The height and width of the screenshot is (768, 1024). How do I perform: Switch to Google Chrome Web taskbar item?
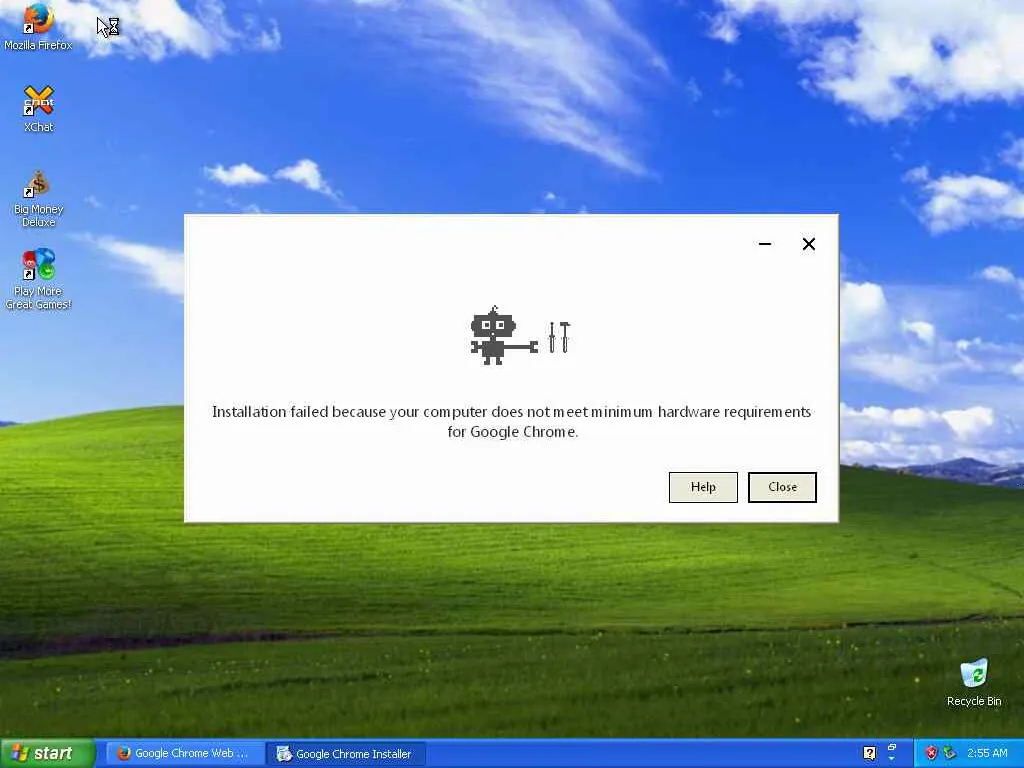[x=184, y=754]
